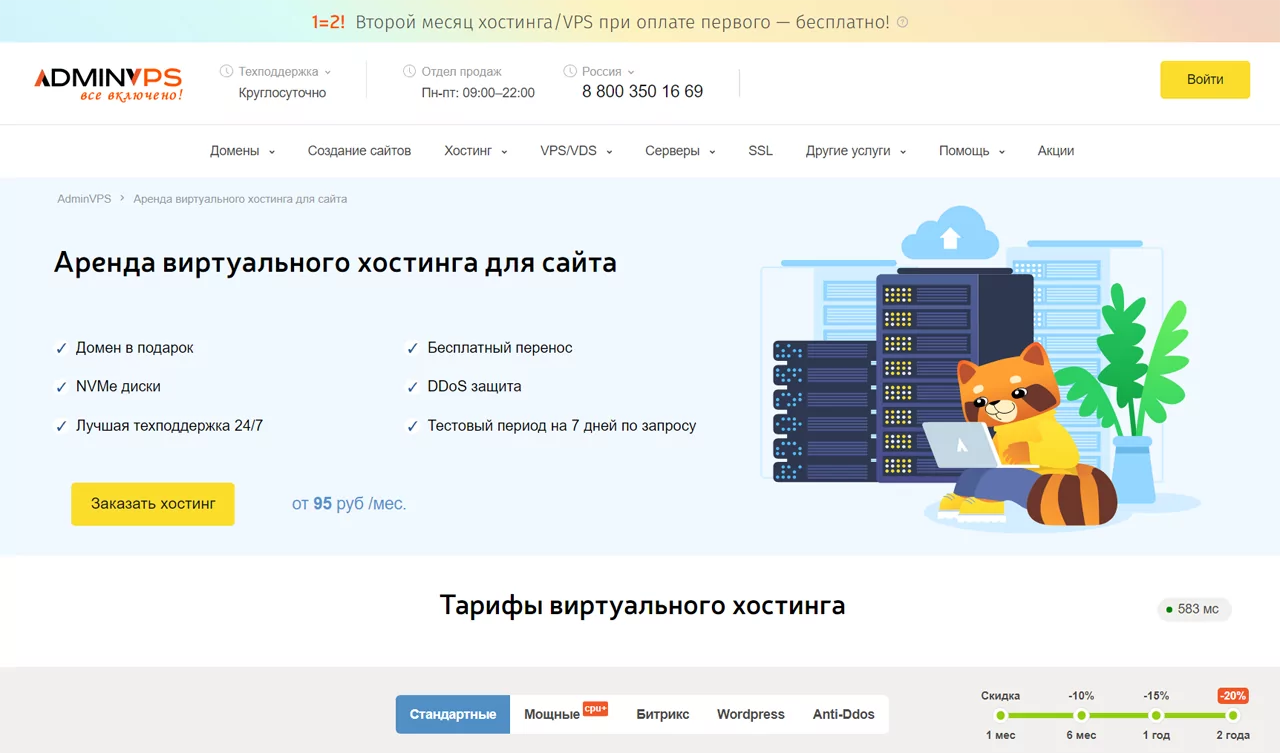This screenshot has width=1280, height=753.
Task: Open the Другие услуги menu
Action: pyautogui.click(x=856, y=151)
